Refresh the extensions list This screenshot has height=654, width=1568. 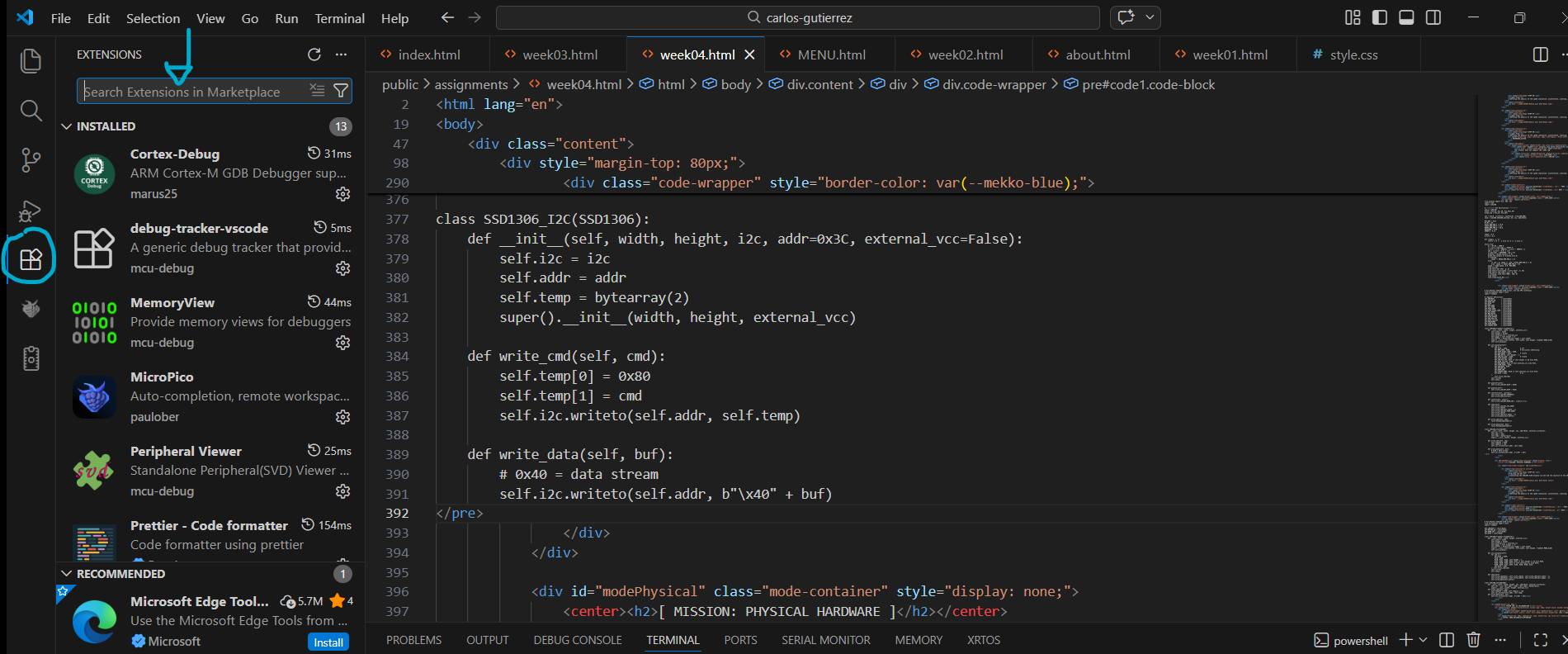314,54
